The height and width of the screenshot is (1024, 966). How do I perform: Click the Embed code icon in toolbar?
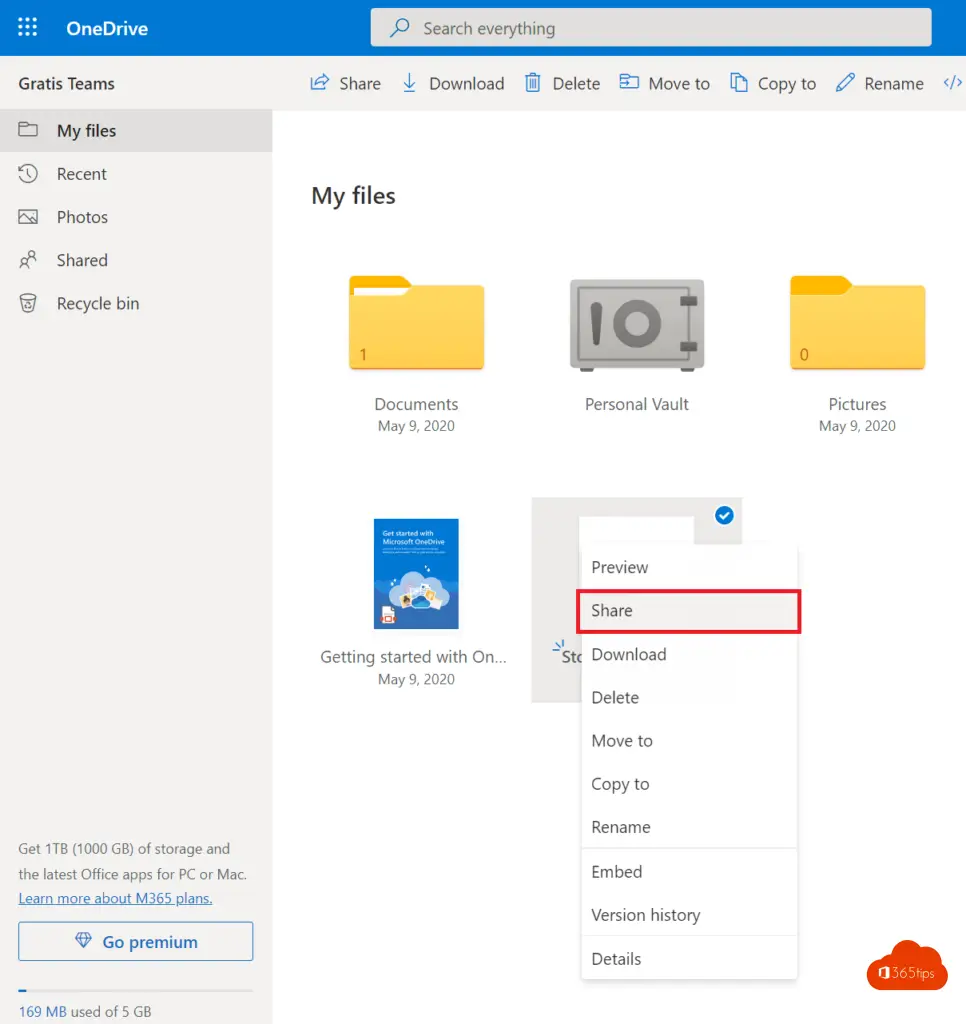point(952,83)
